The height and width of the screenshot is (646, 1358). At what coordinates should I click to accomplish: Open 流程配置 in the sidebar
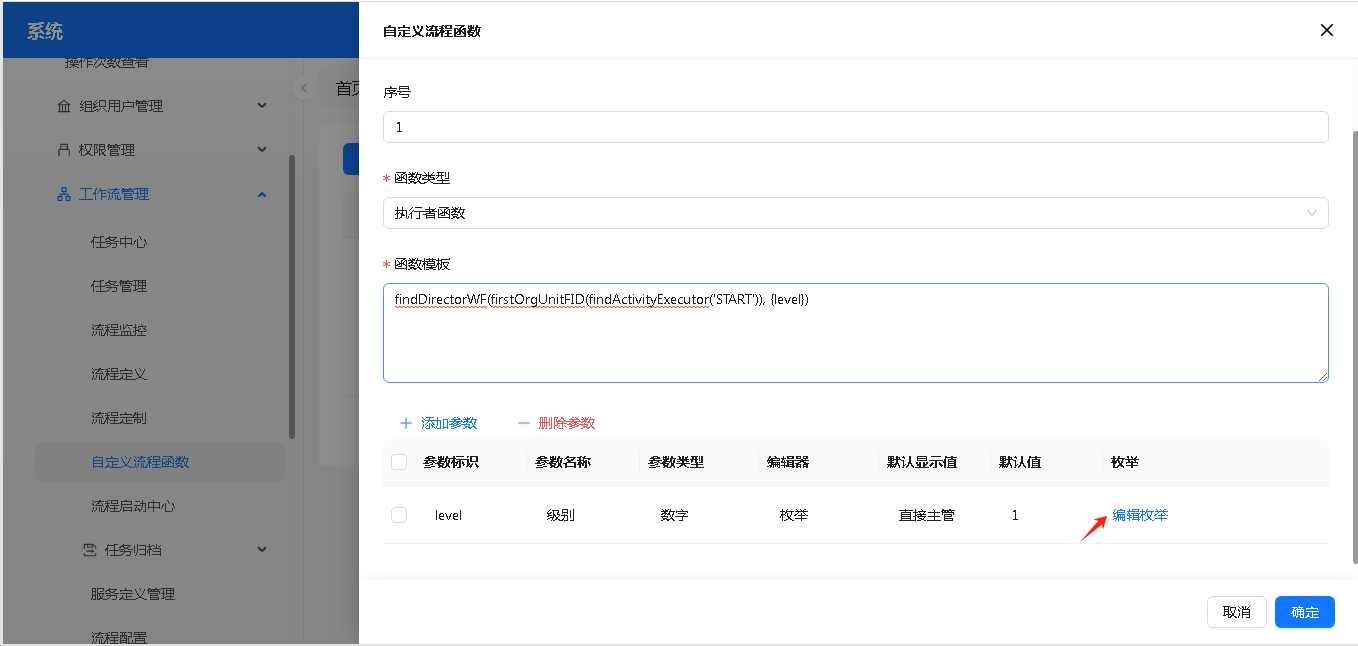(119, 637)
